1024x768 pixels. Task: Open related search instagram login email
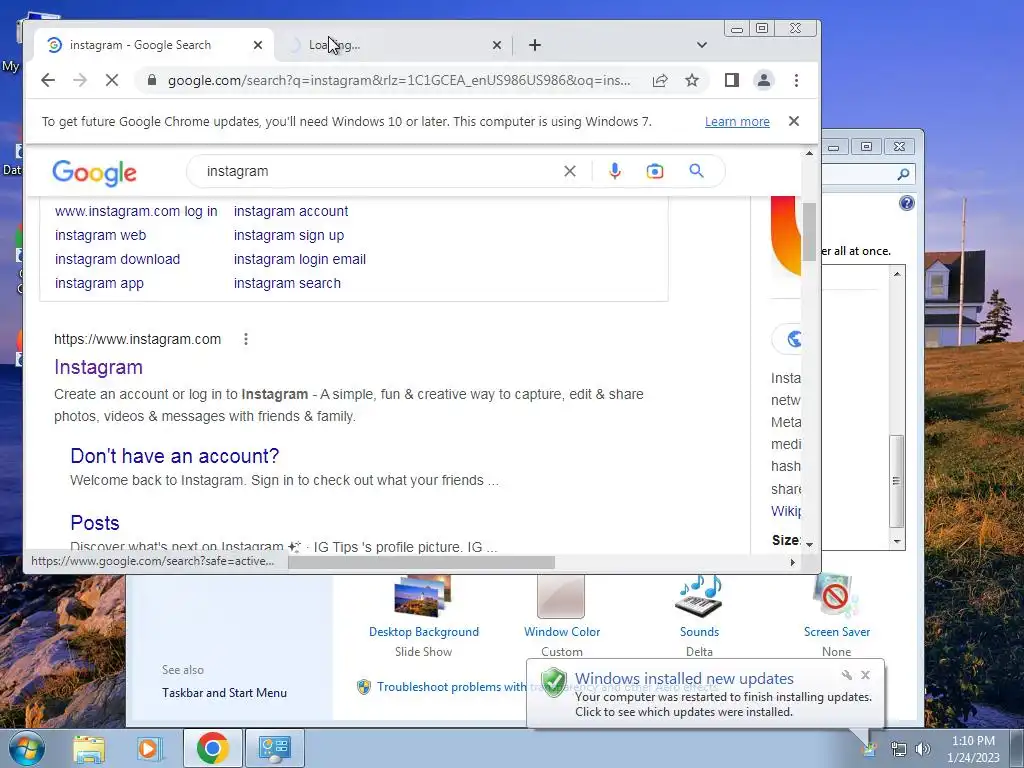(x=300, y=259)
